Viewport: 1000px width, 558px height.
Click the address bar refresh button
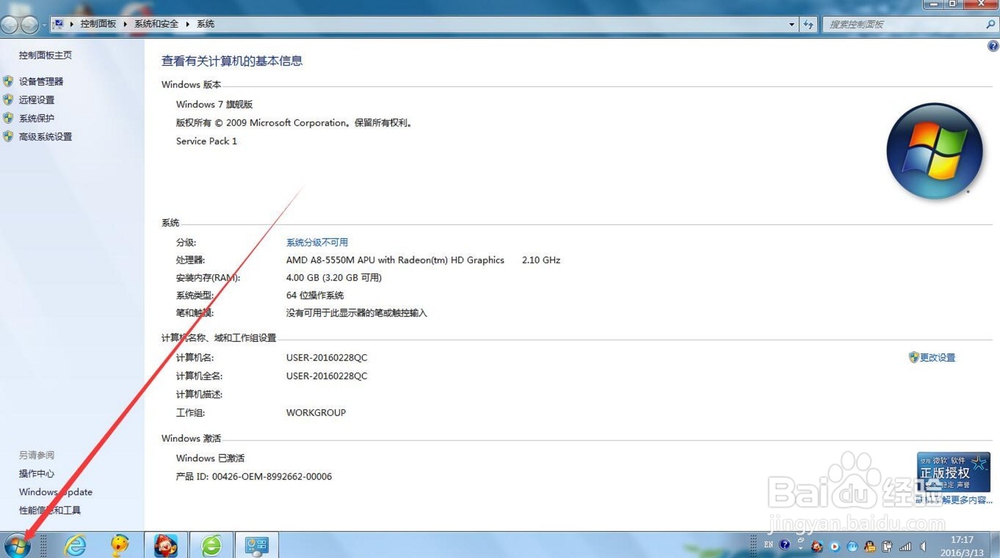(809, 24)
